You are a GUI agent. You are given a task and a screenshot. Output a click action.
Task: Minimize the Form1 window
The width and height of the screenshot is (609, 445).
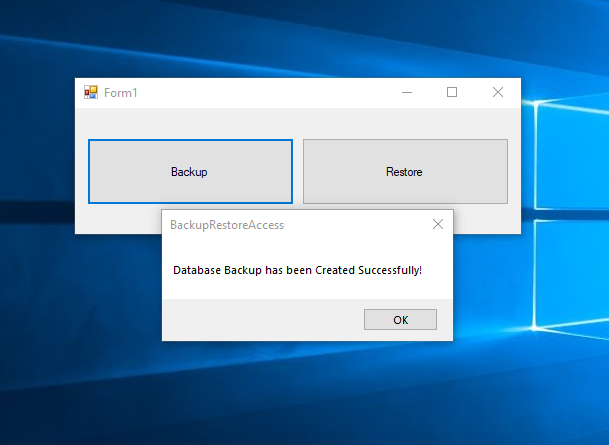(x=407, y=92)
